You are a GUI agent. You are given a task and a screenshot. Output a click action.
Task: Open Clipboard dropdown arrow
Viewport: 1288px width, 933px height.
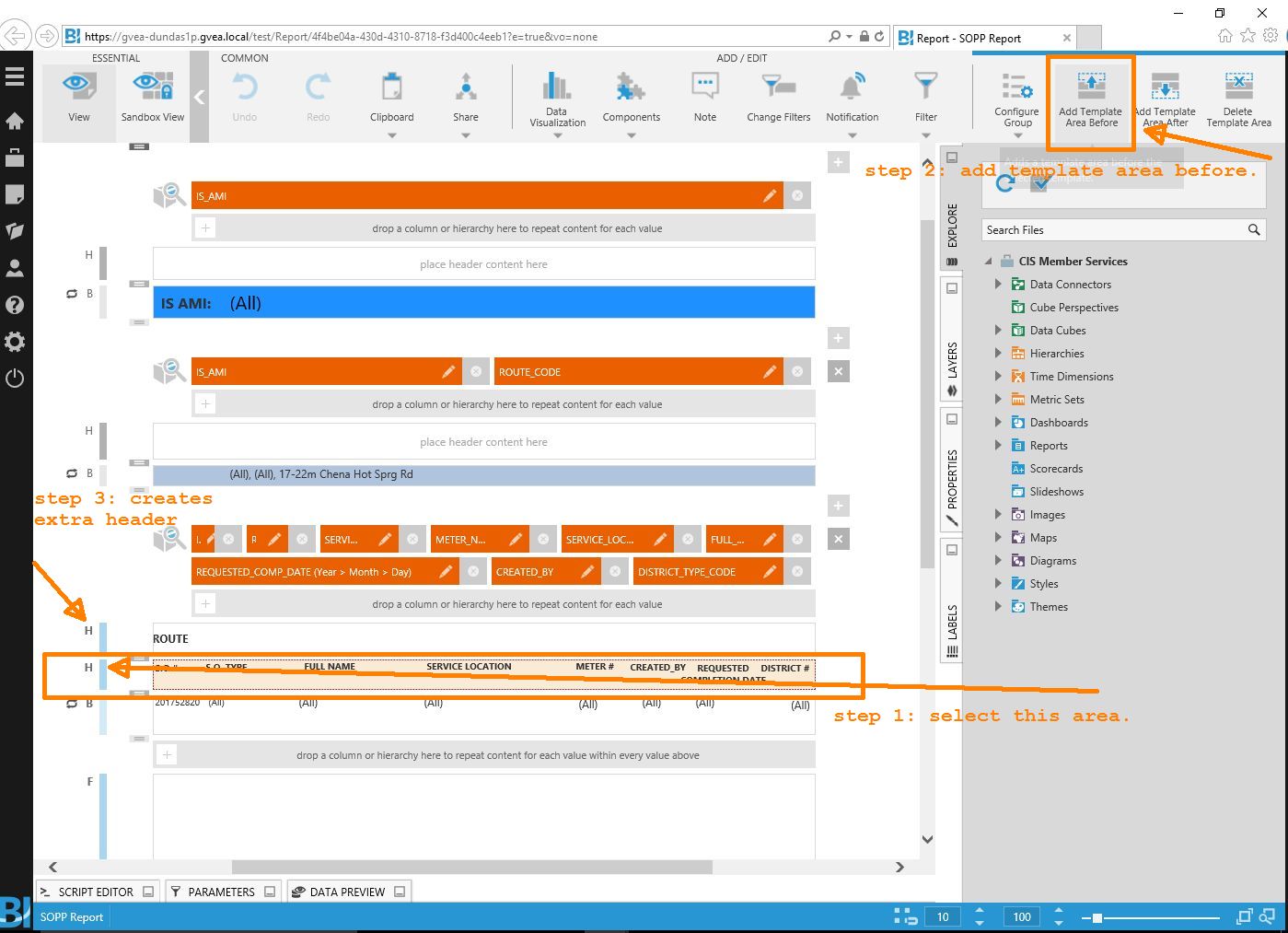point(392,135)
